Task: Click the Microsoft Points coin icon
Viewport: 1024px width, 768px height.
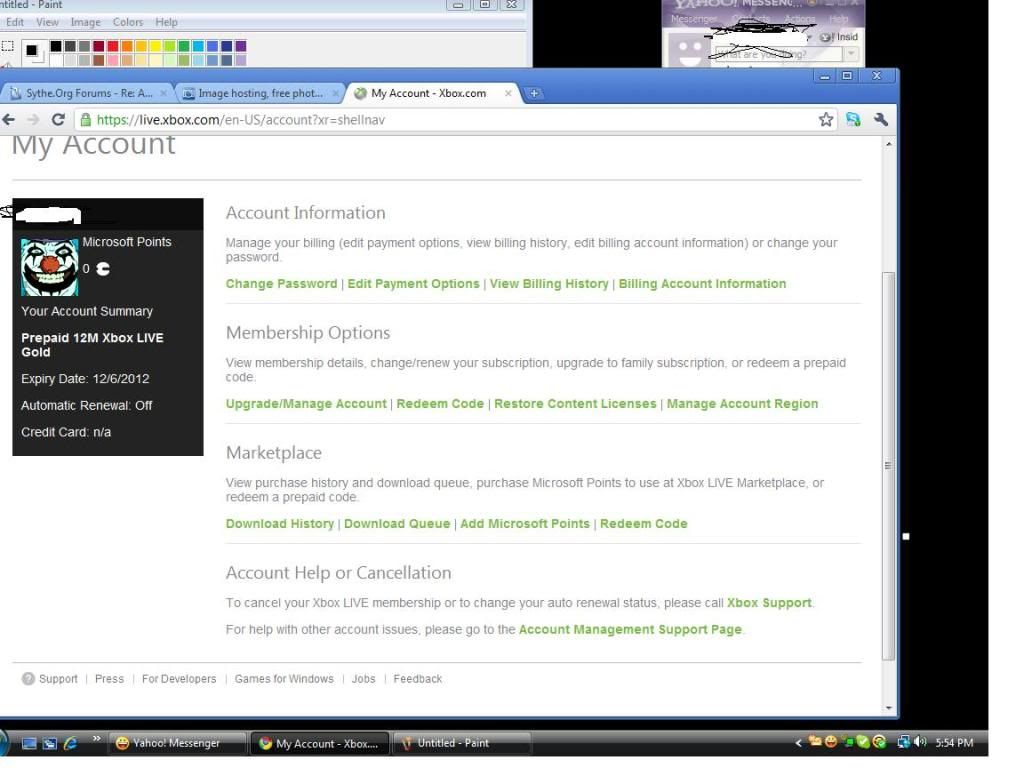Action: point(103,268)
